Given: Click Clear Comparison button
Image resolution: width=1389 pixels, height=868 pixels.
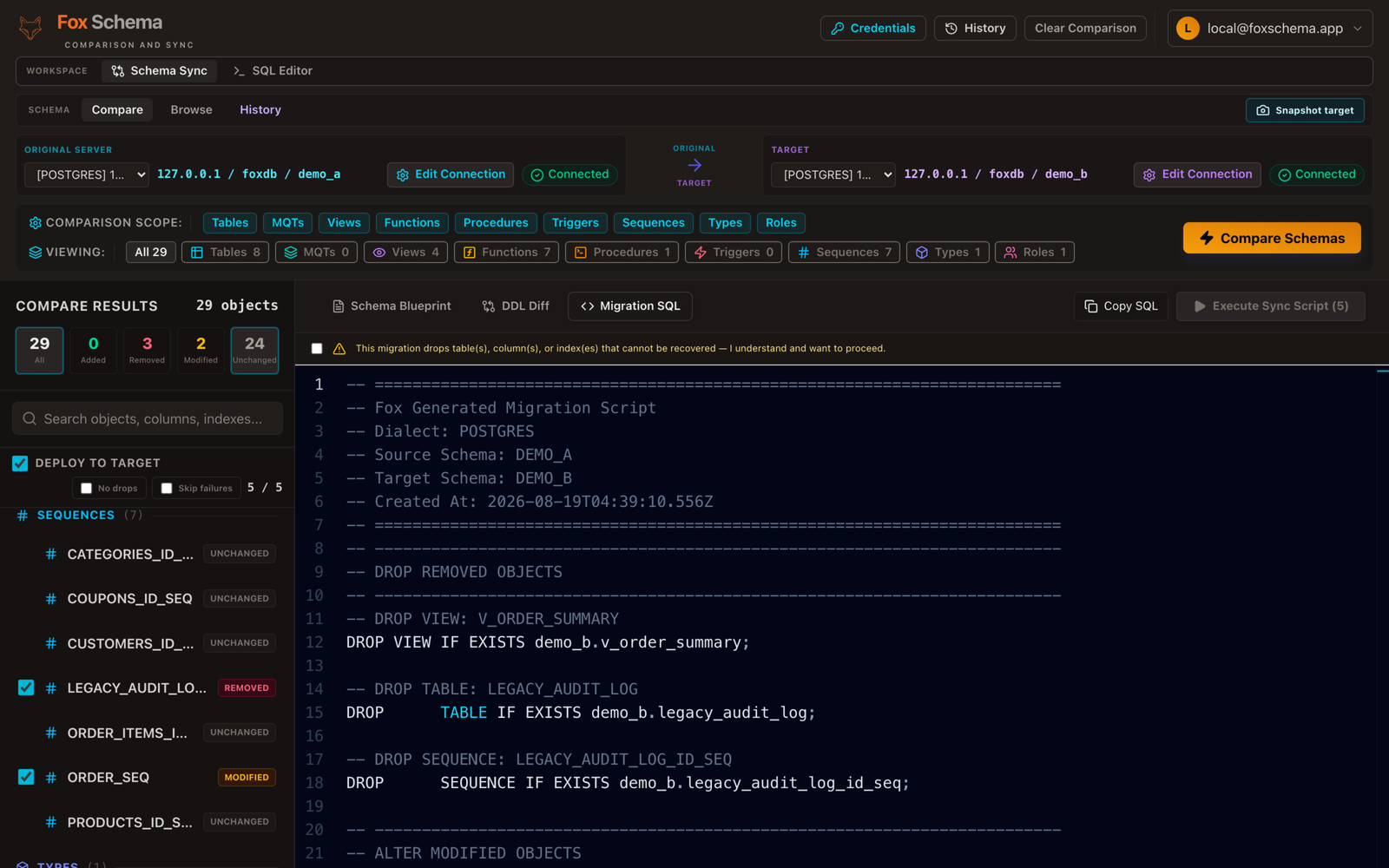Looking at the screenshot, I should 1085,28.
